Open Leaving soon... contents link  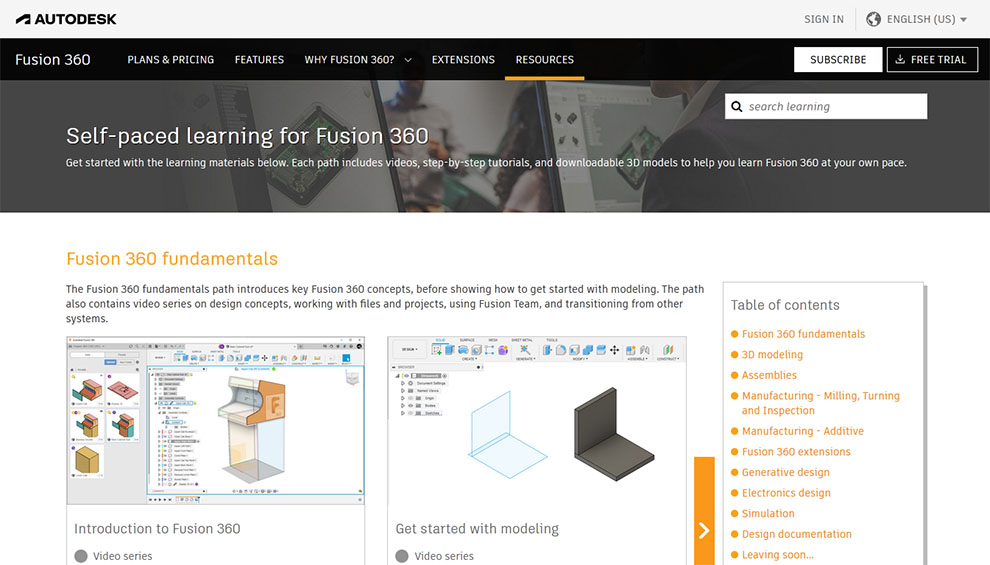pos(778,555)
